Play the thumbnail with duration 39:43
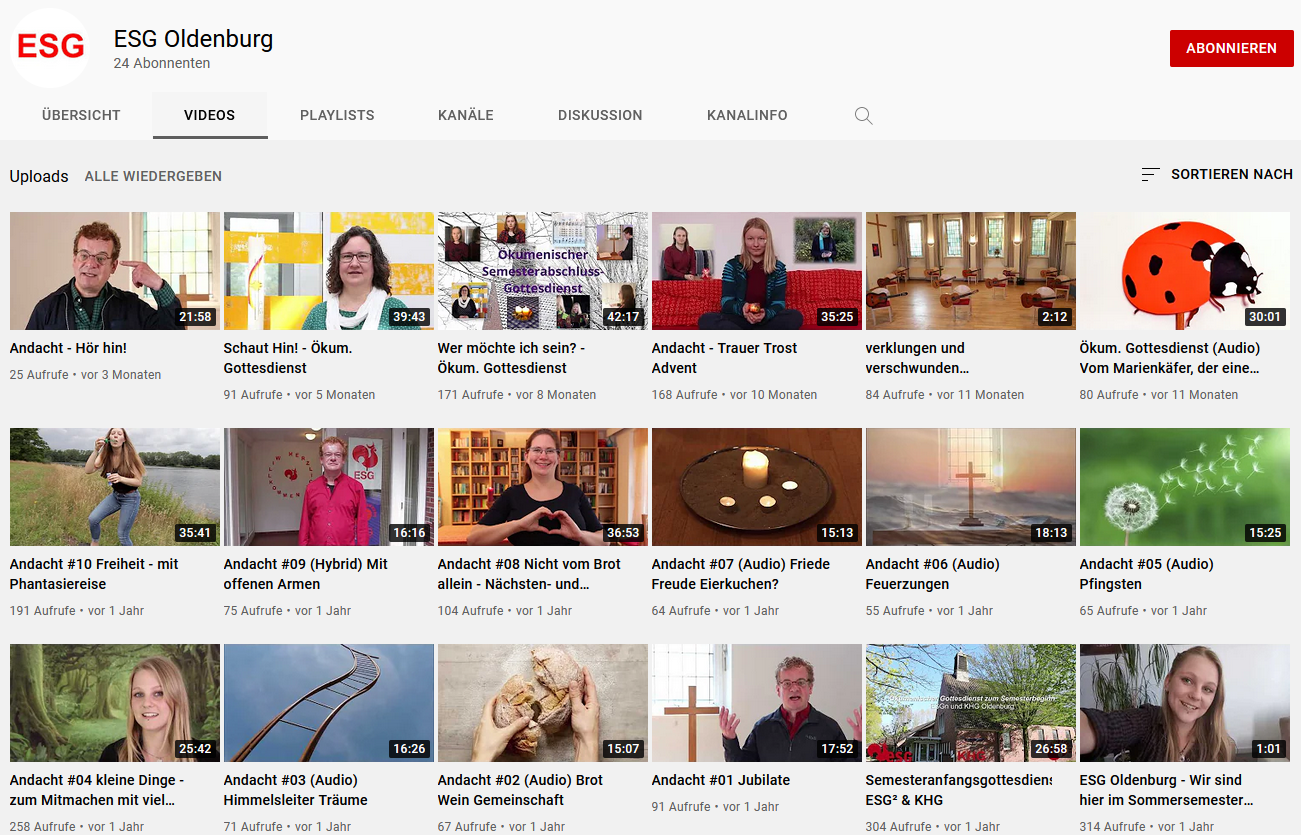 [329, 271]
